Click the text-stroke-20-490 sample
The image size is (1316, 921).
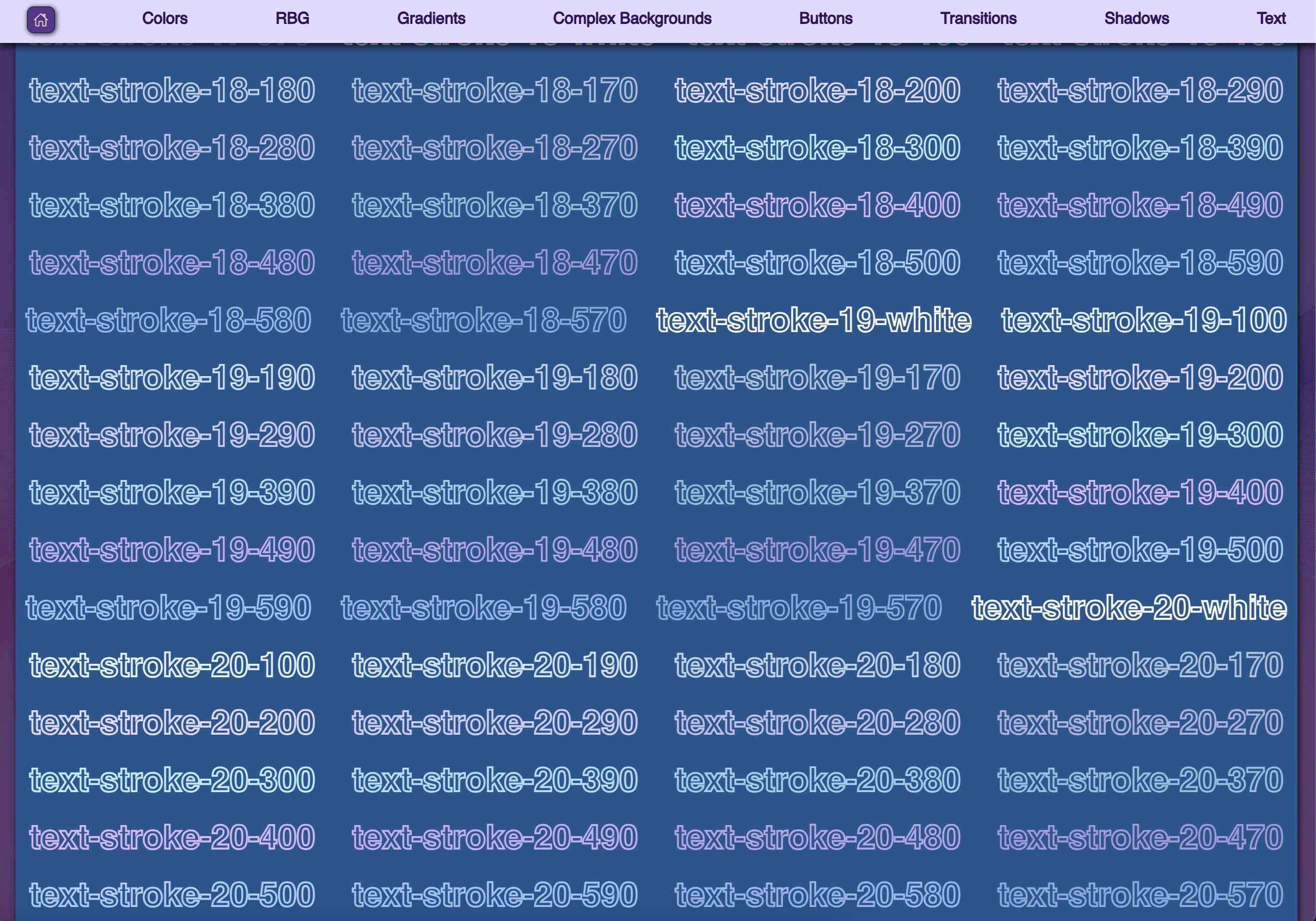tap(494, 837)
